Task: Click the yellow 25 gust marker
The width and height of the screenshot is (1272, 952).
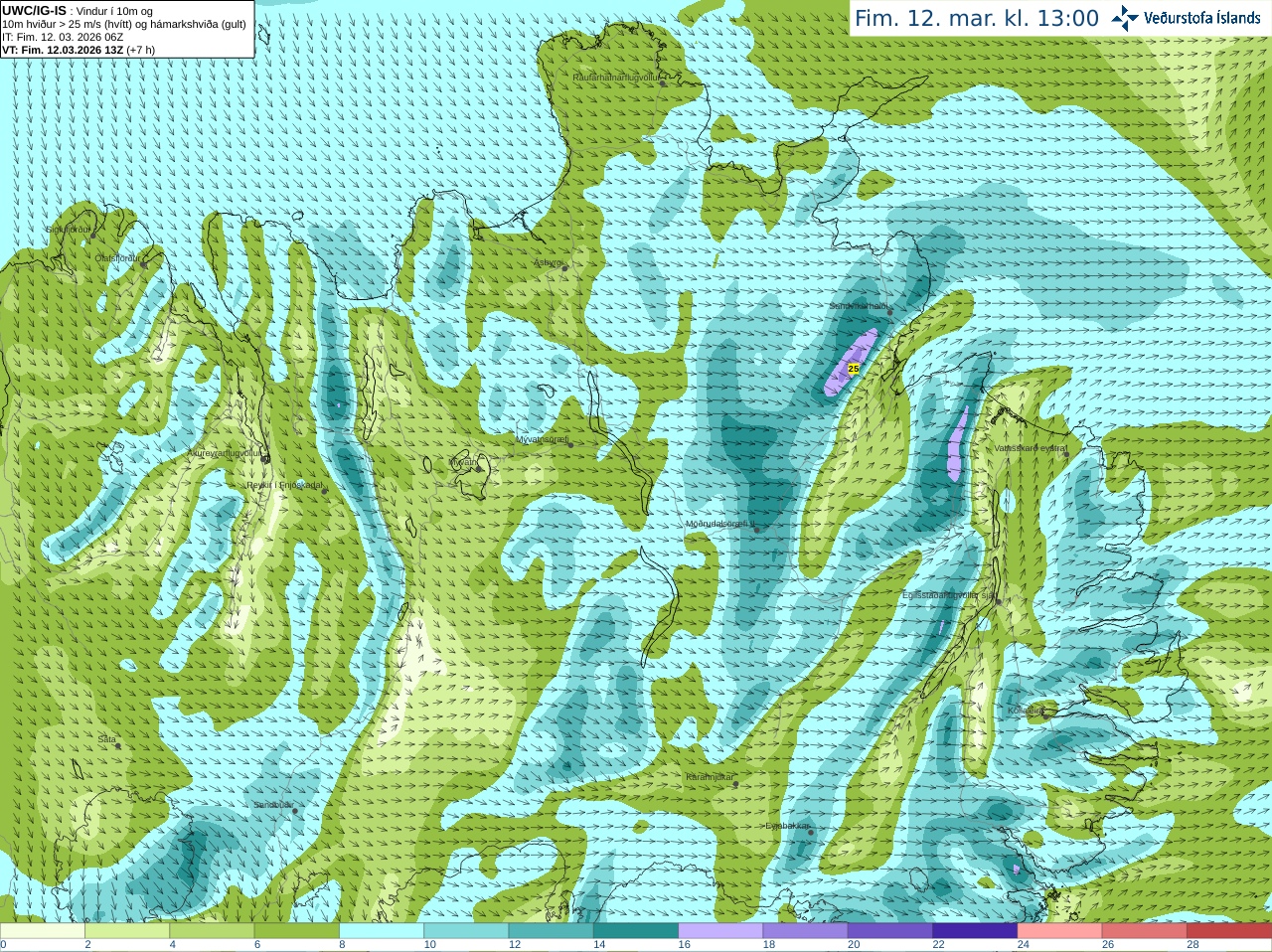Action: click(853, 369)
